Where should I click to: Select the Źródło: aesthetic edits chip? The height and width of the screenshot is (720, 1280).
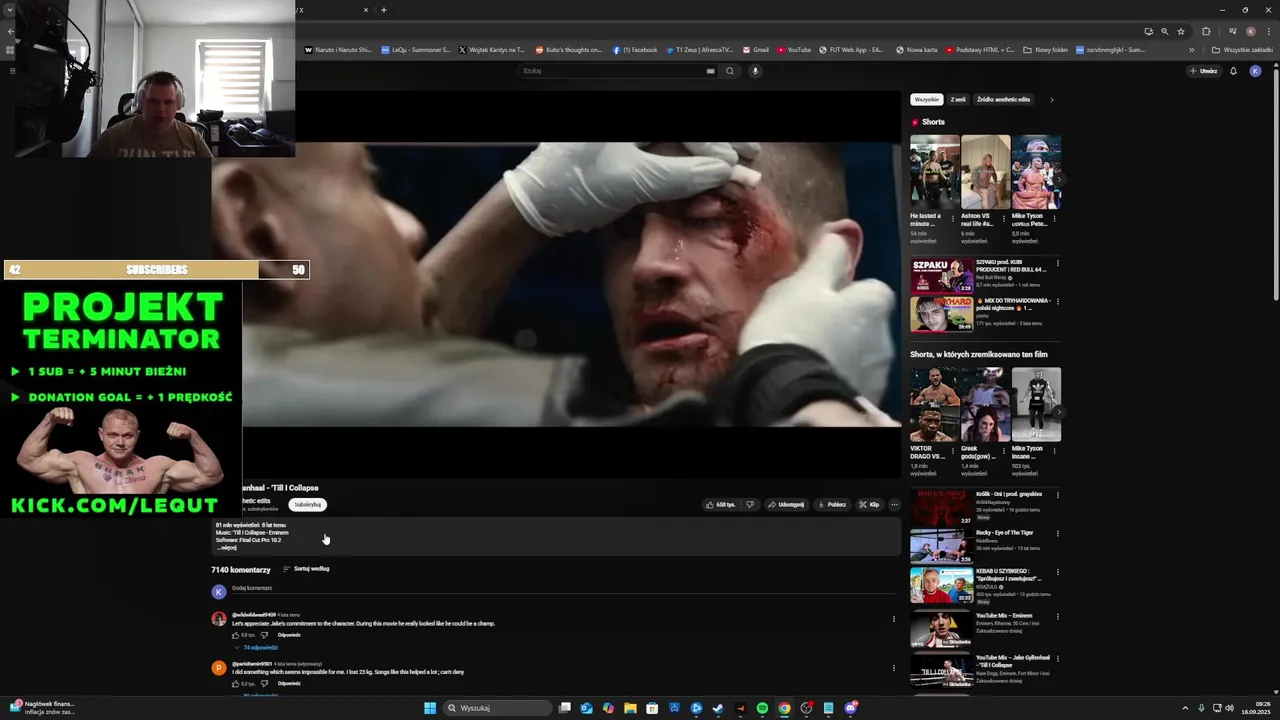pos(1003,99)
